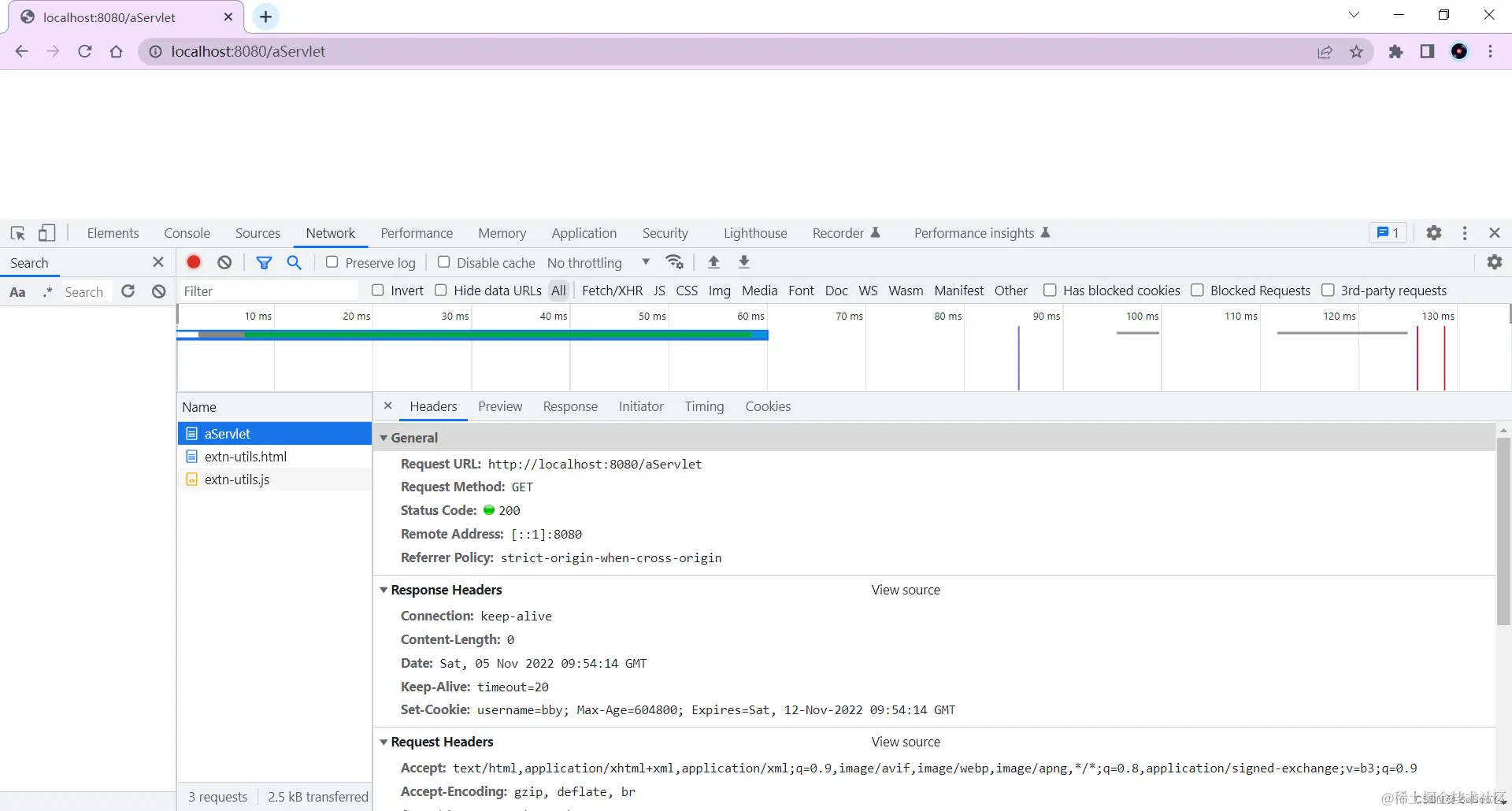1512x811 pixels.
Task: Open the No throttling dropdown
Action: pyautogui.click(x=598, y=263)
